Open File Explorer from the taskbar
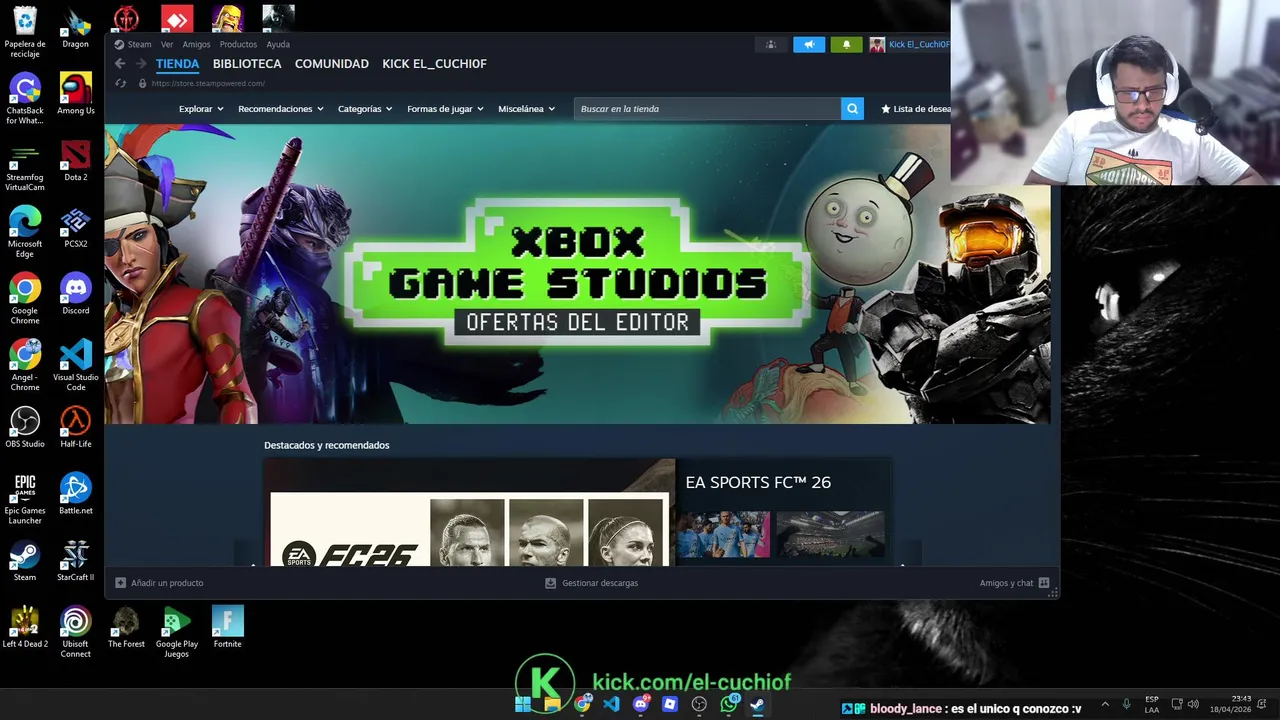The height and width of the screenshot is (720, 1280). coord(552,705)
